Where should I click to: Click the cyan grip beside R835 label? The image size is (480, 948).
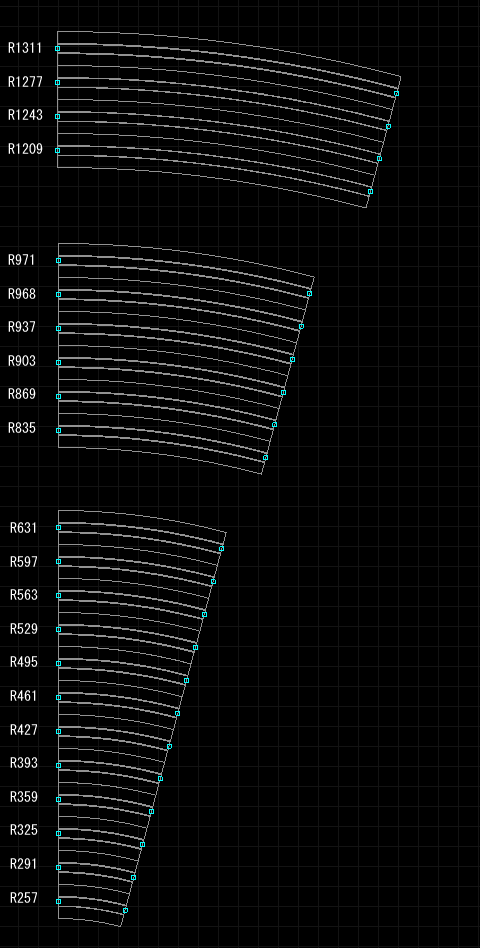(59, 430)
